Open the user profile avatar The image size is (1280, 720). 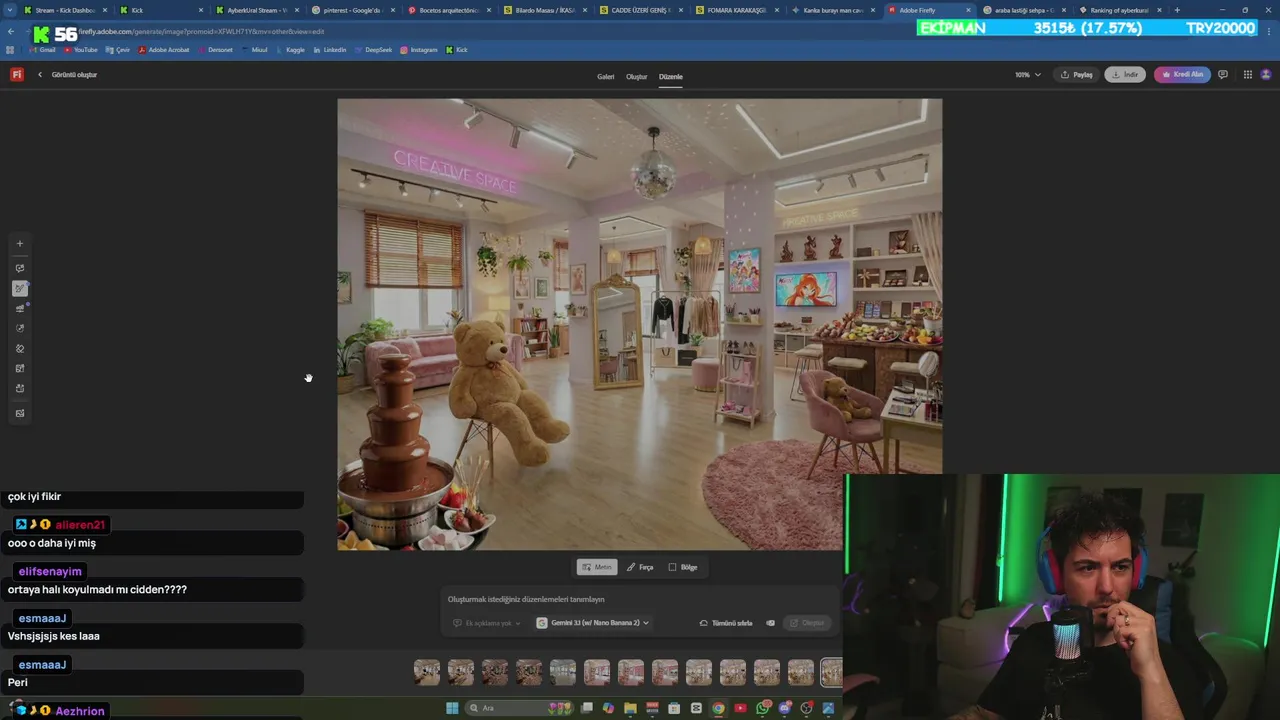point(1266,75)
